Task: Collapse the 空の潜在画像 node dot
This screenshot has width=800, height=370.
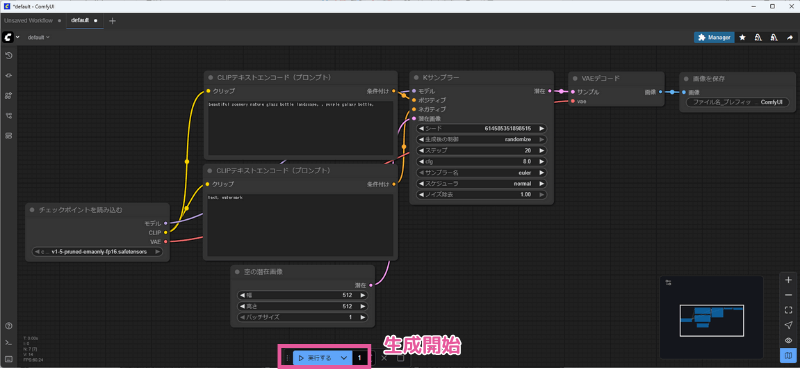Action: 237,272
